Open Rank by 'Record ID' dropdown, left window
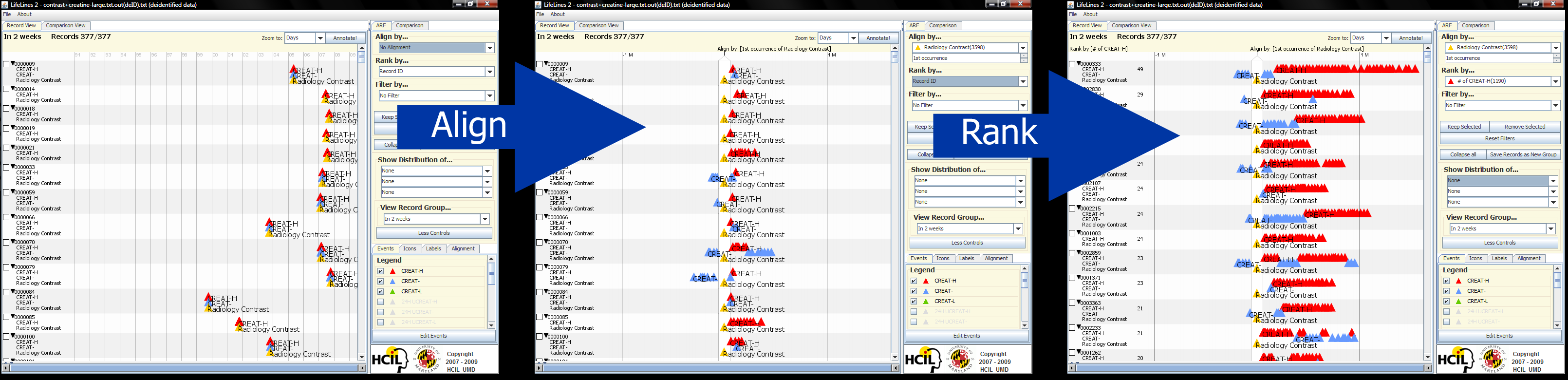The height and width of the screenshot is (380, 1568). 436,71
